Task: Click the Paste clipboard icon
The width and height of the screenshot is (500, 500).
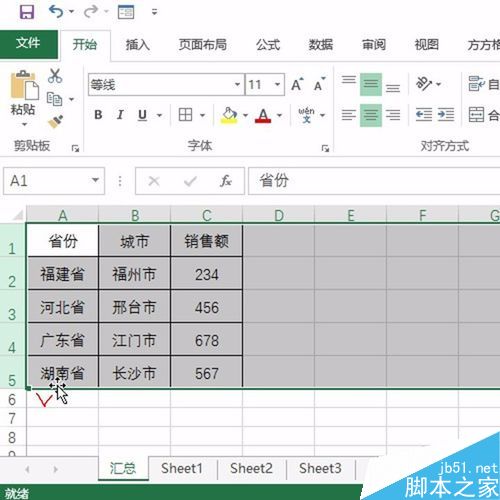Action: pyautogui.click(x=24, y=84)
